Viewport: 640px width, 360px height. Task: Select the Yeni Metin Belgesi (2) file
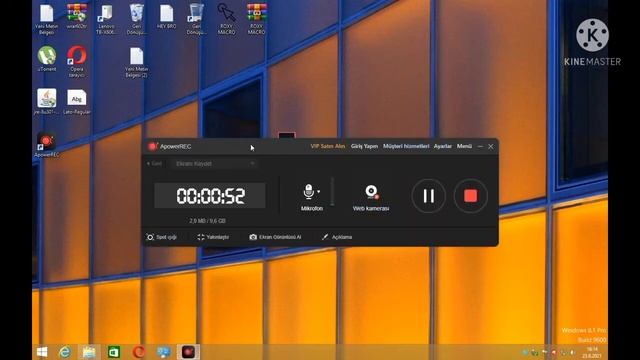(136, 62)
